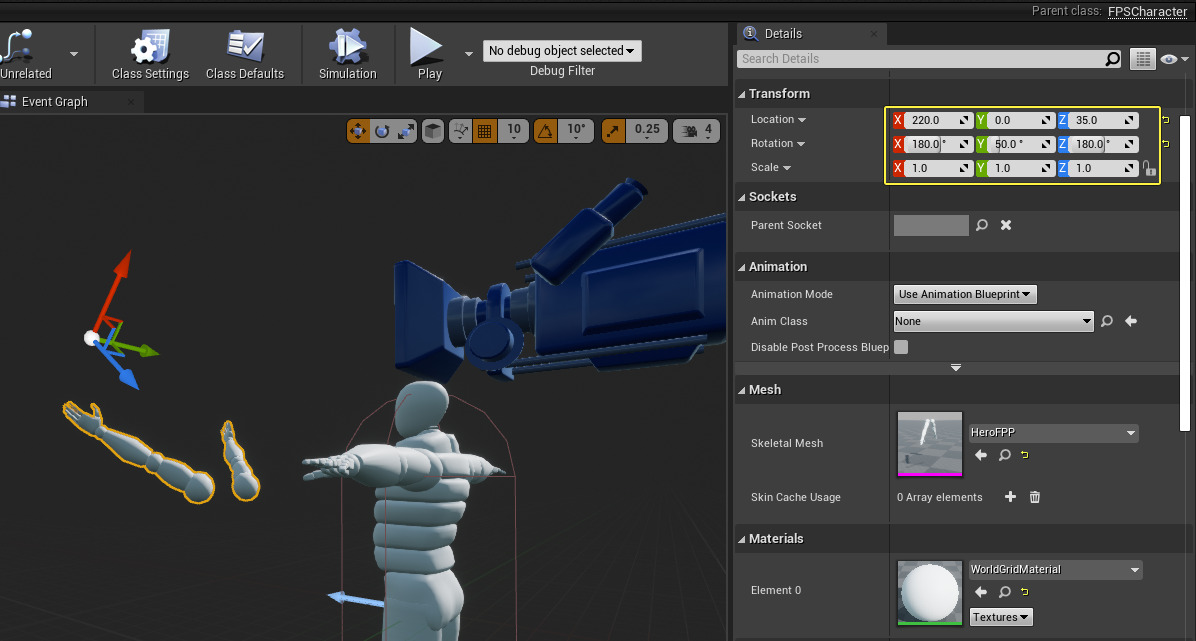Open the debug object selection dropdown
This screenshot has width=1196, height=641.
(561, 50)
